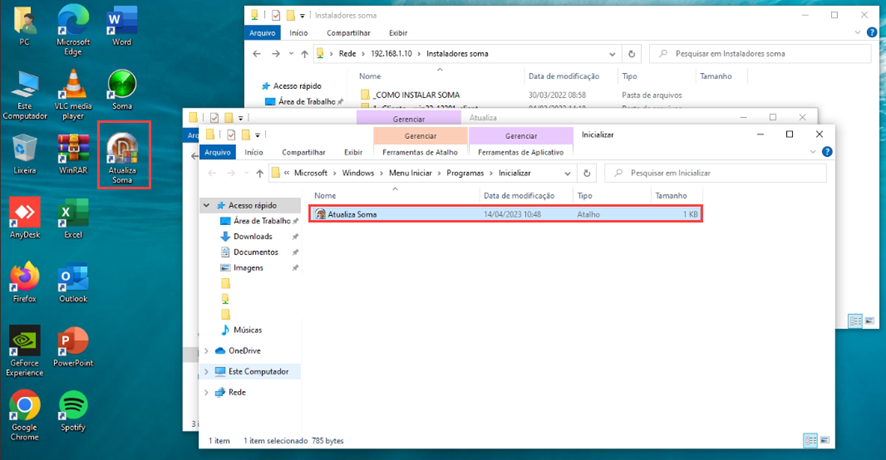Switch to large icons view in the Inicializar window

pos(824,440)
